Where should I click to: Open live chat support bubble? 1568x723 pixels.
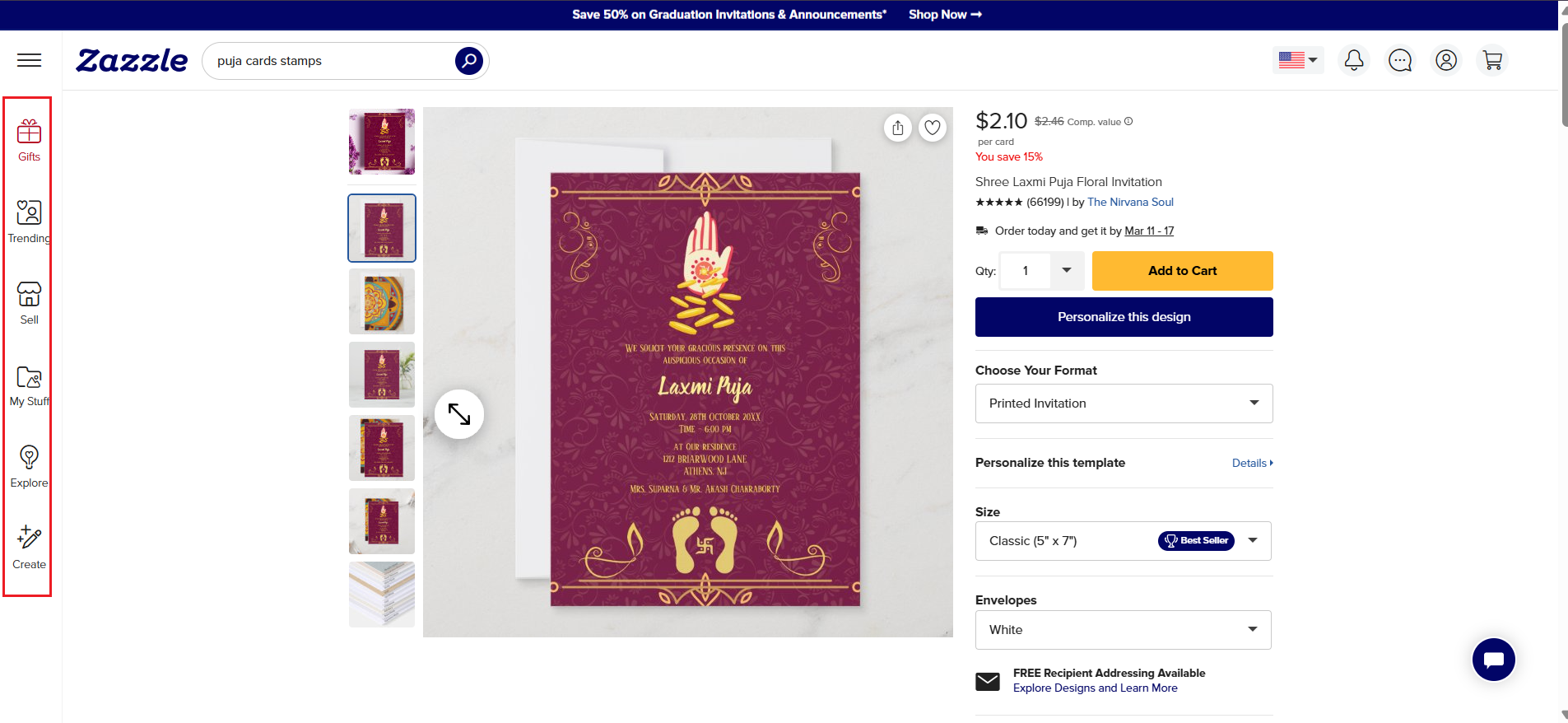pyautogui.click(x=1493, y=660)
